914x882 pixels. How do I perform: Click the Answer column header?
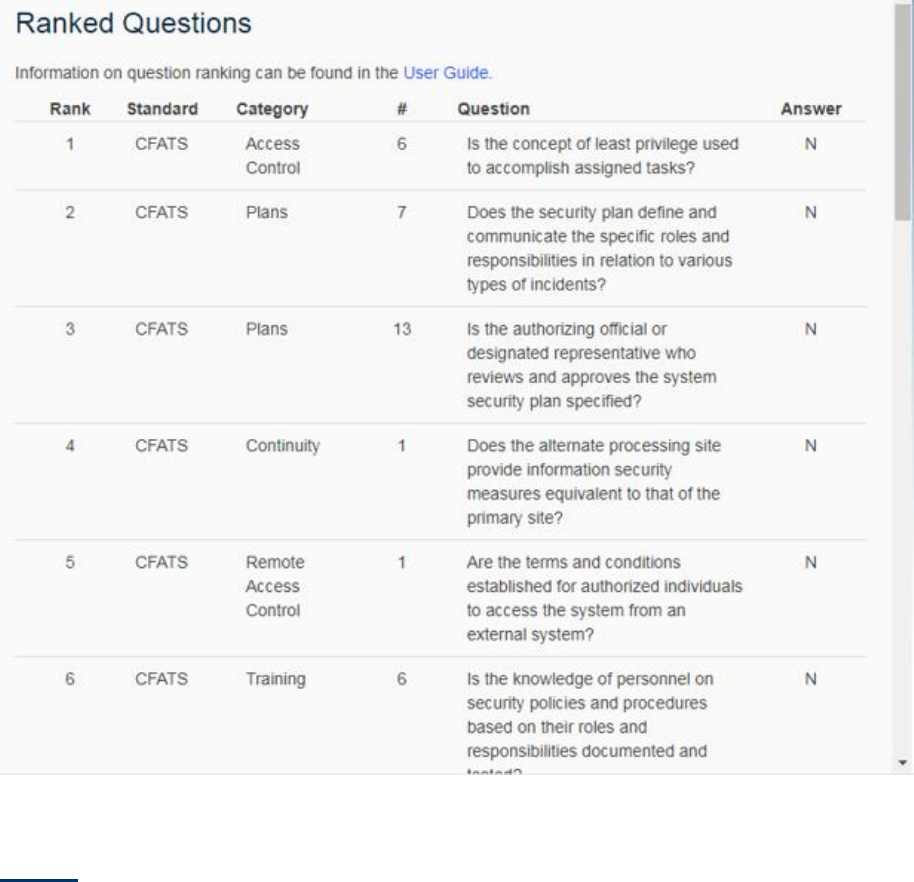tap(810, 109)
